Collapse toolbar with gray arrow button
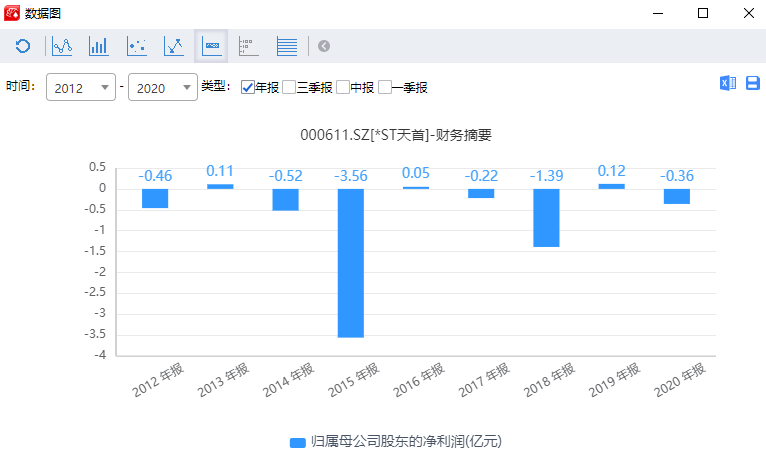 click(324, 46)
